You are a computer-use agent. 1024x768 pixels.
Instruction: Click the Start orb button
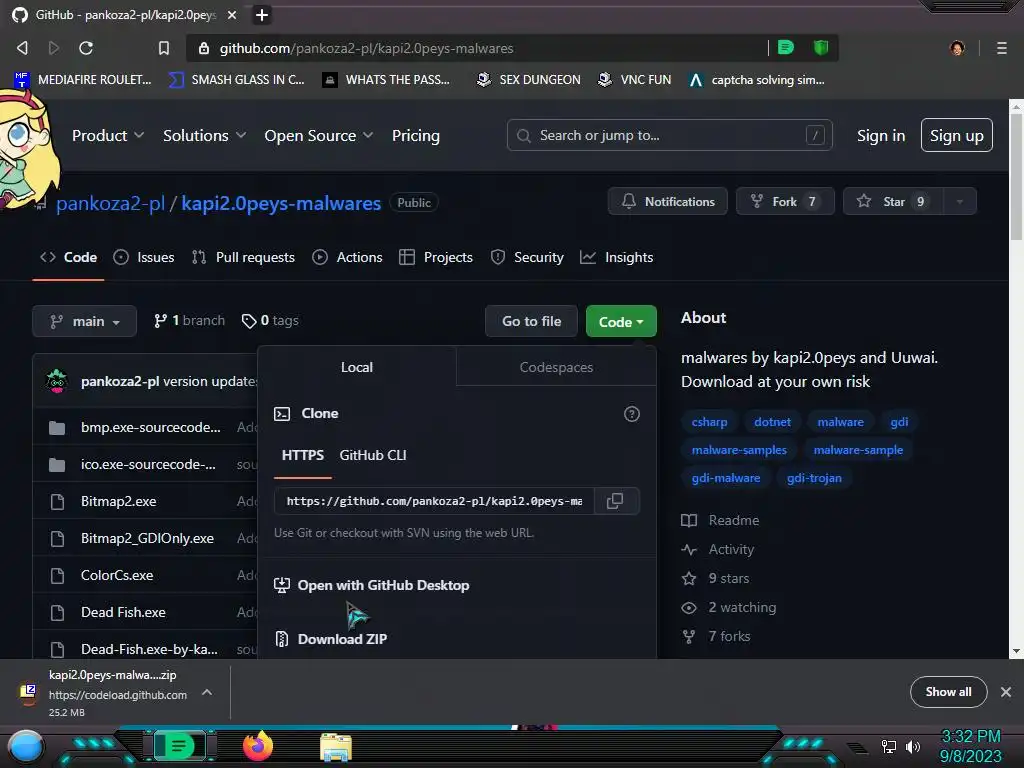point(26,748)
